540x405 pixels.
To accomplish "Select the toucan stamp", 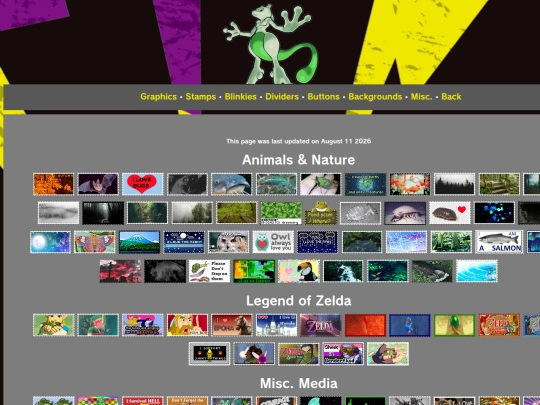I will (299, 271).
